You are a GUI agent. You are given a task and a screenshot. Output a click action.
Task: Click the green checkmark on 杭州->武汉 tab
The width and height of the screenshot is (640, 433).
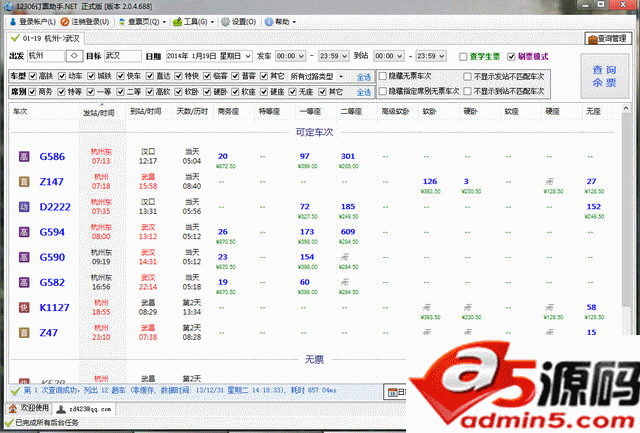[x=16, y=38]
